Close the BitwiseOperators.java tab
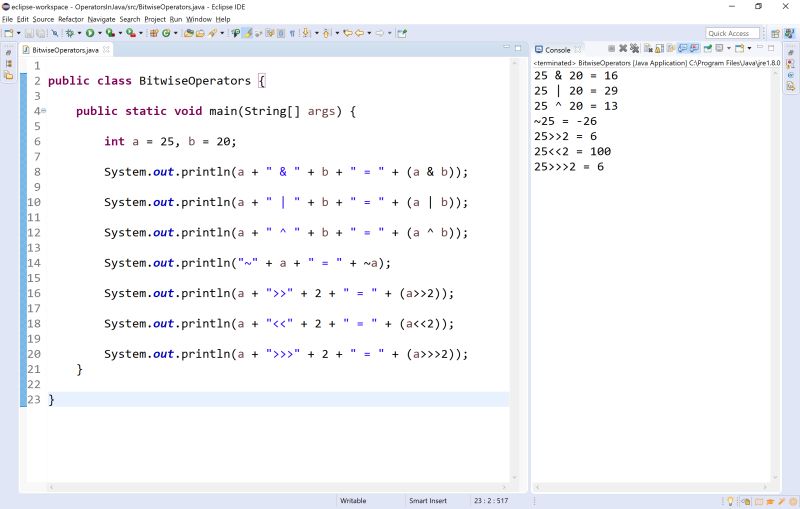 point(106,49)
